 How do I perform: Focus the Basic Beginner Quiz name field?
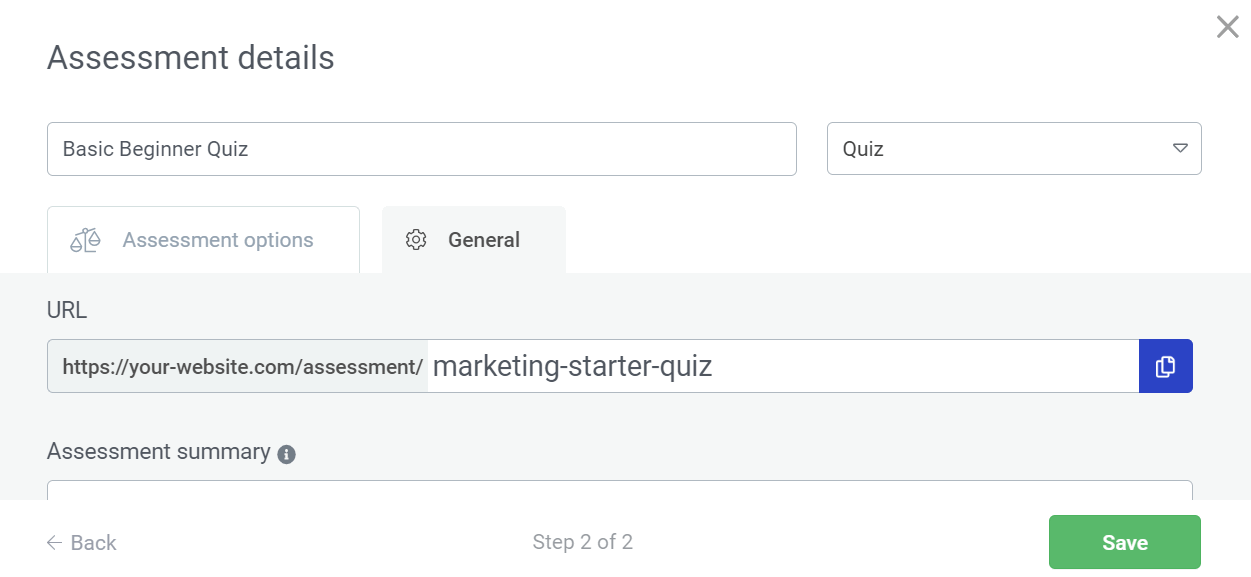(421, 149)
